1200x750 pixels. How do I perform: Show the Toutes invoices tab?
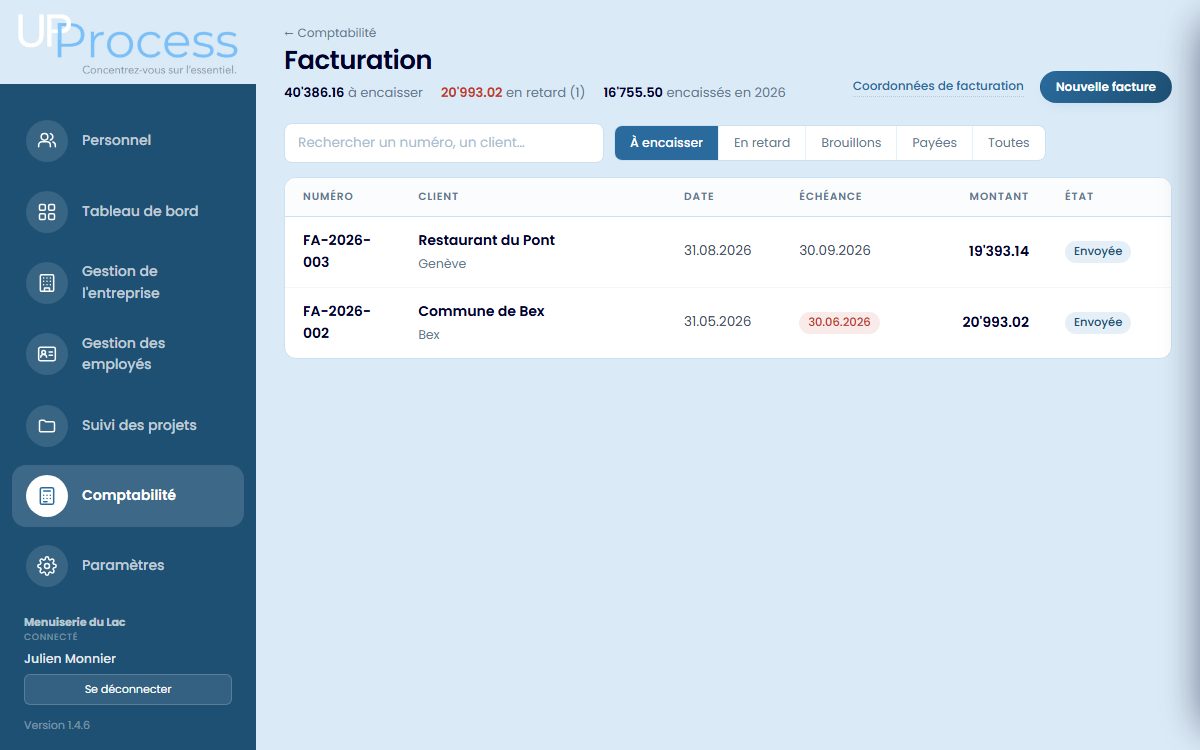(1008, 143)
